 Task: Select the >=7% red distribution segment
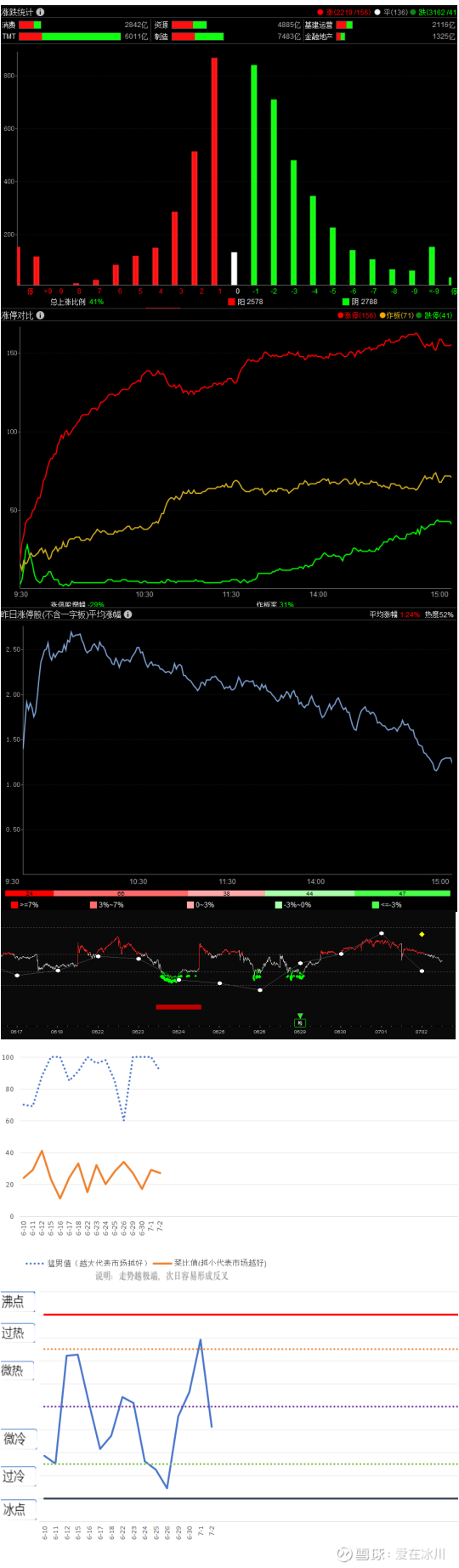pos(29,893)
